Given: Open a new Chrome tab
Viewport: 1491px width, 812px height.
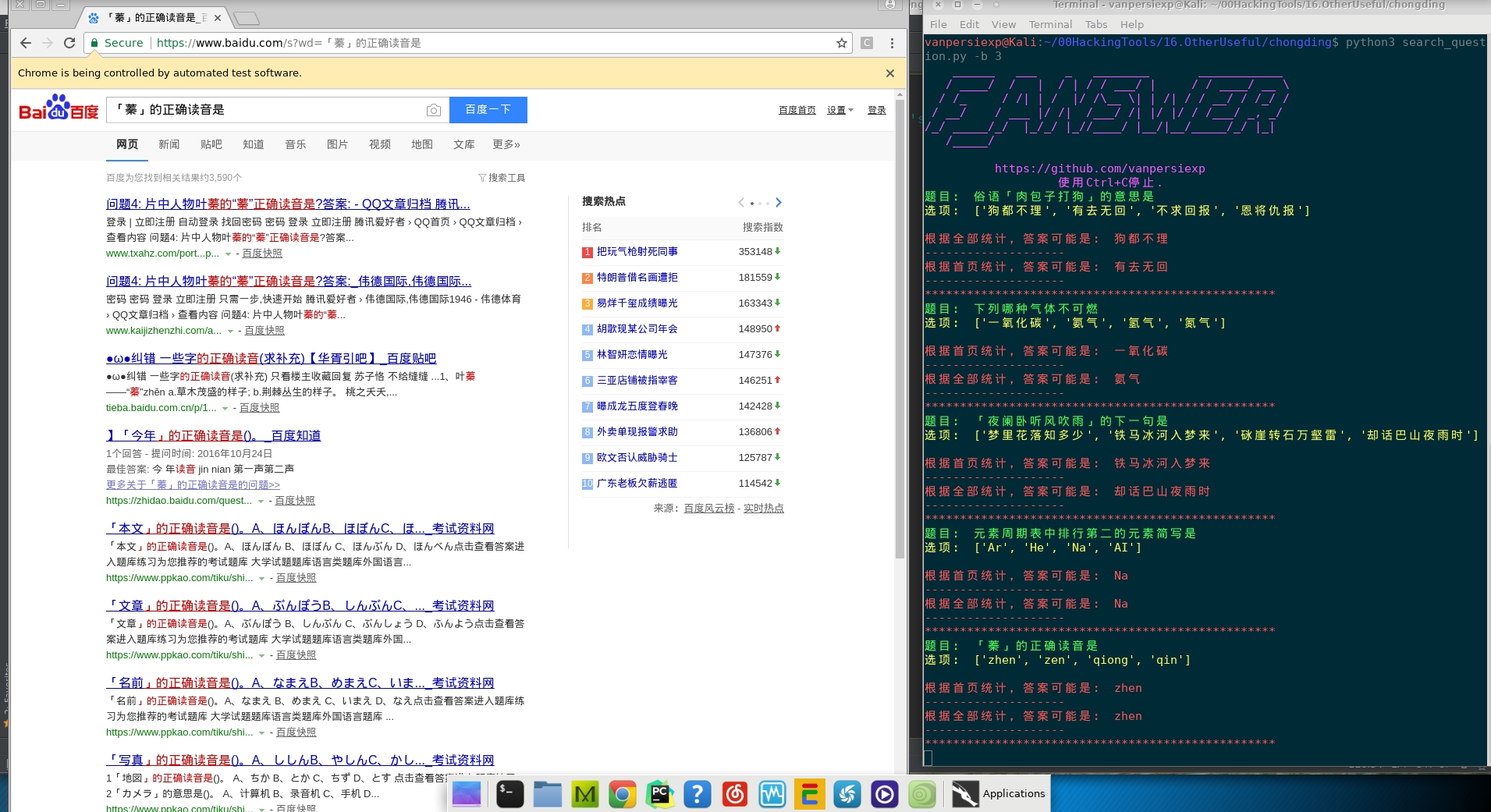Looking at the screenshot, I should tap(246, 18).
